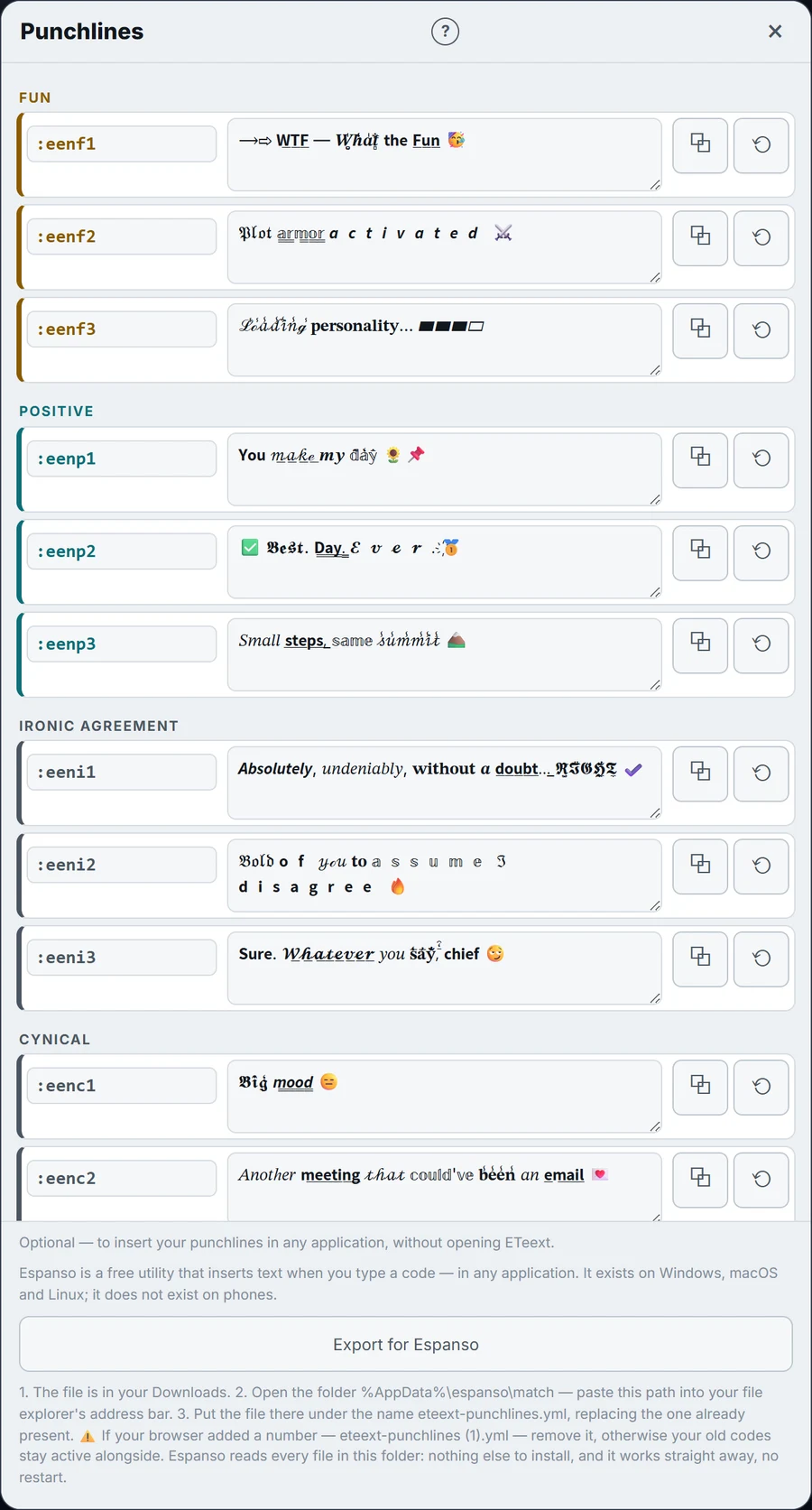Reset the :eenp3 punchline
Image resolution: width=812 pixels, height=1510 pixels.
pyautogui.click(x=761, y=645)
